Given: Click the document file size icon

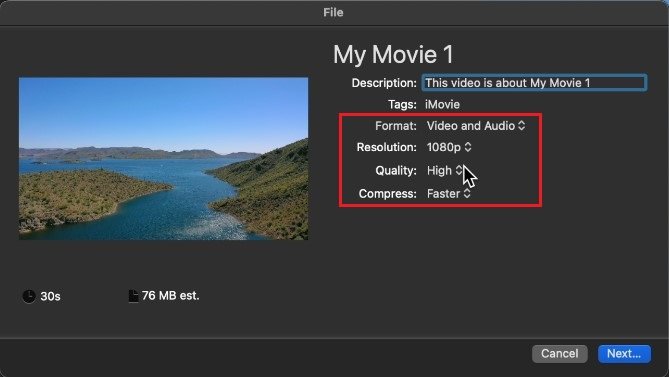Looking at the screenshot, I should (134, 296).
